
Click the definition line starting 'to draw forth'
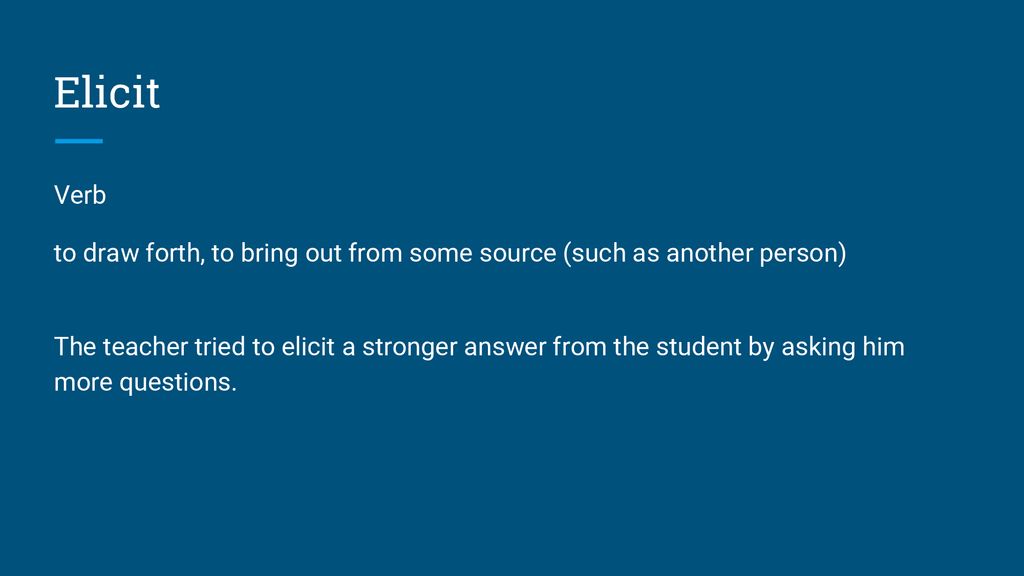[x=450, y=253]
